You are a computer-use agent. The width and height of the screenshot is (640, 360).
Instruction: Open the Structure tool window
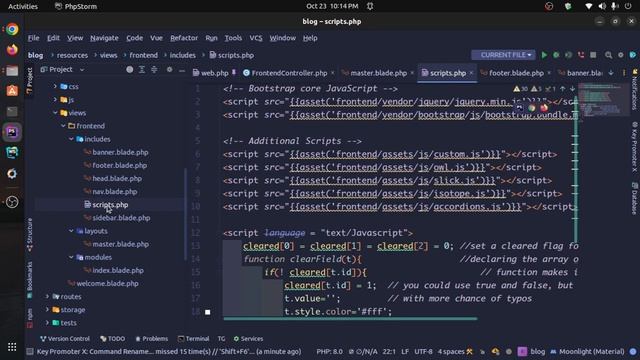click(x=29, y=234)
